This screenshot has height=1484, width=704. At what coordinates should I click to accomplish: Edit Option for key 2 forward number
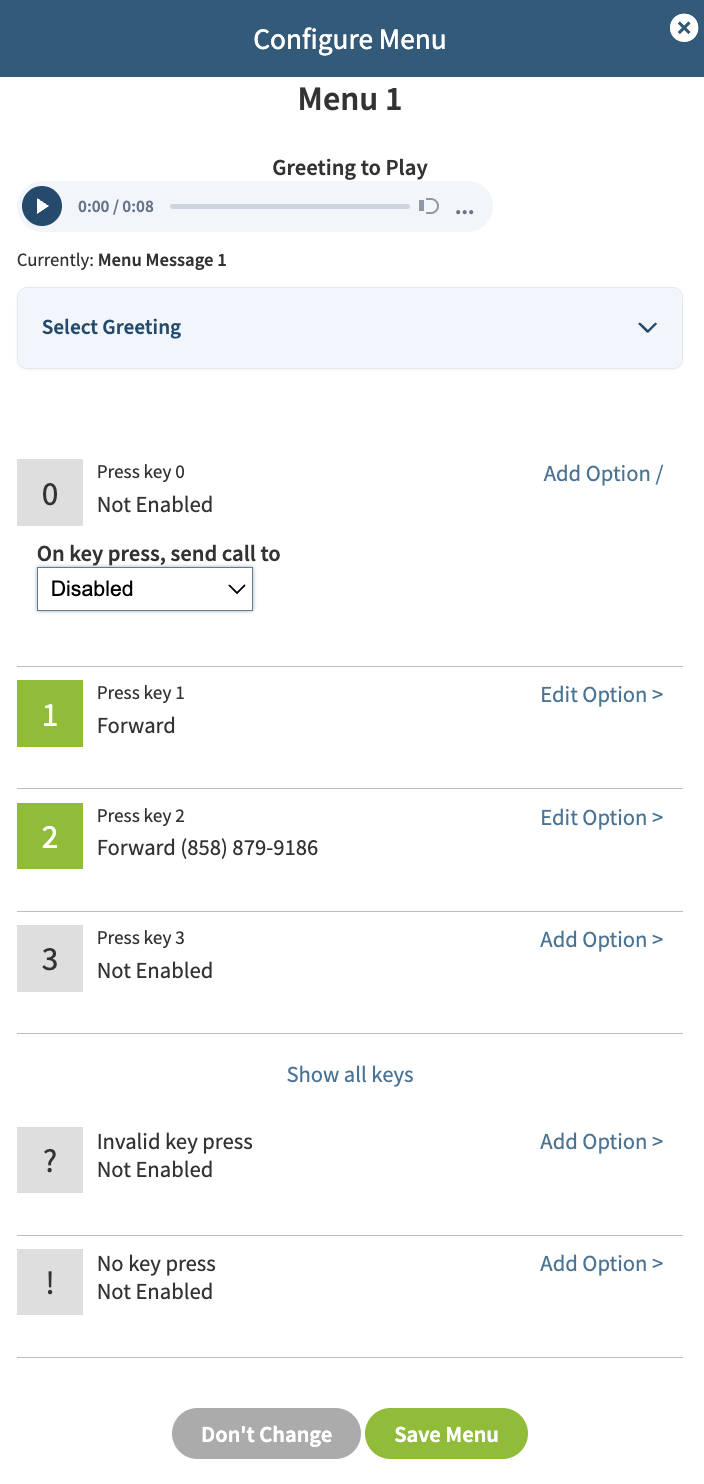coord(602,818)
